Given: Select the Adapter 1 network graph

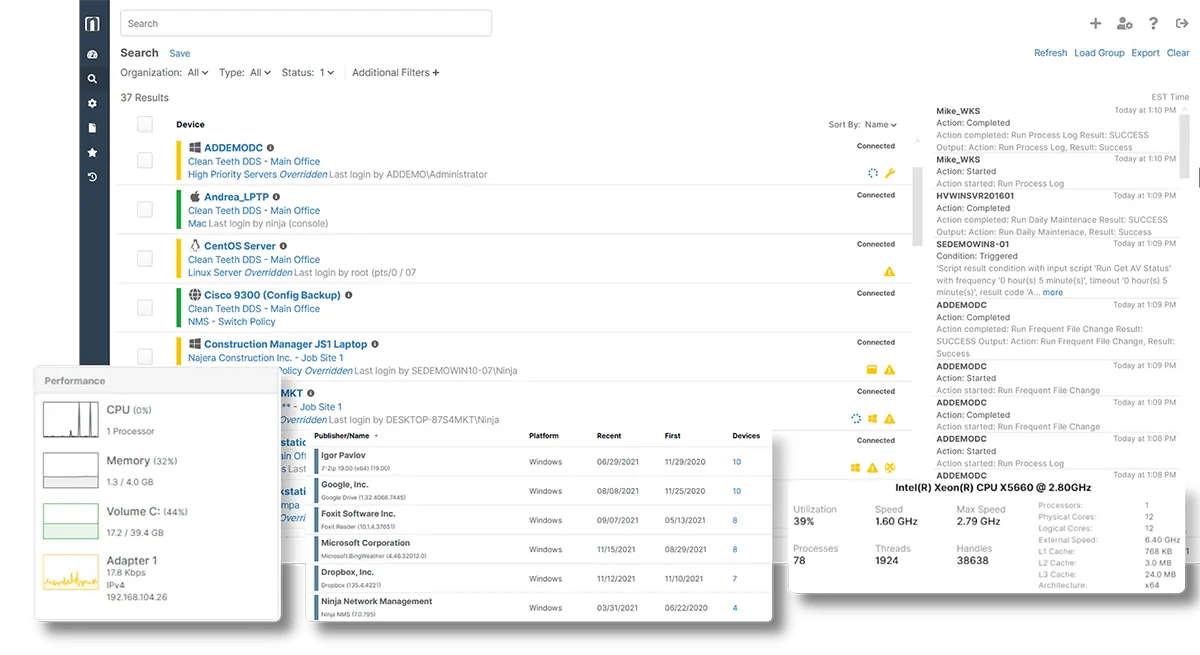Looking at the screenshot, I should [71, 572].
